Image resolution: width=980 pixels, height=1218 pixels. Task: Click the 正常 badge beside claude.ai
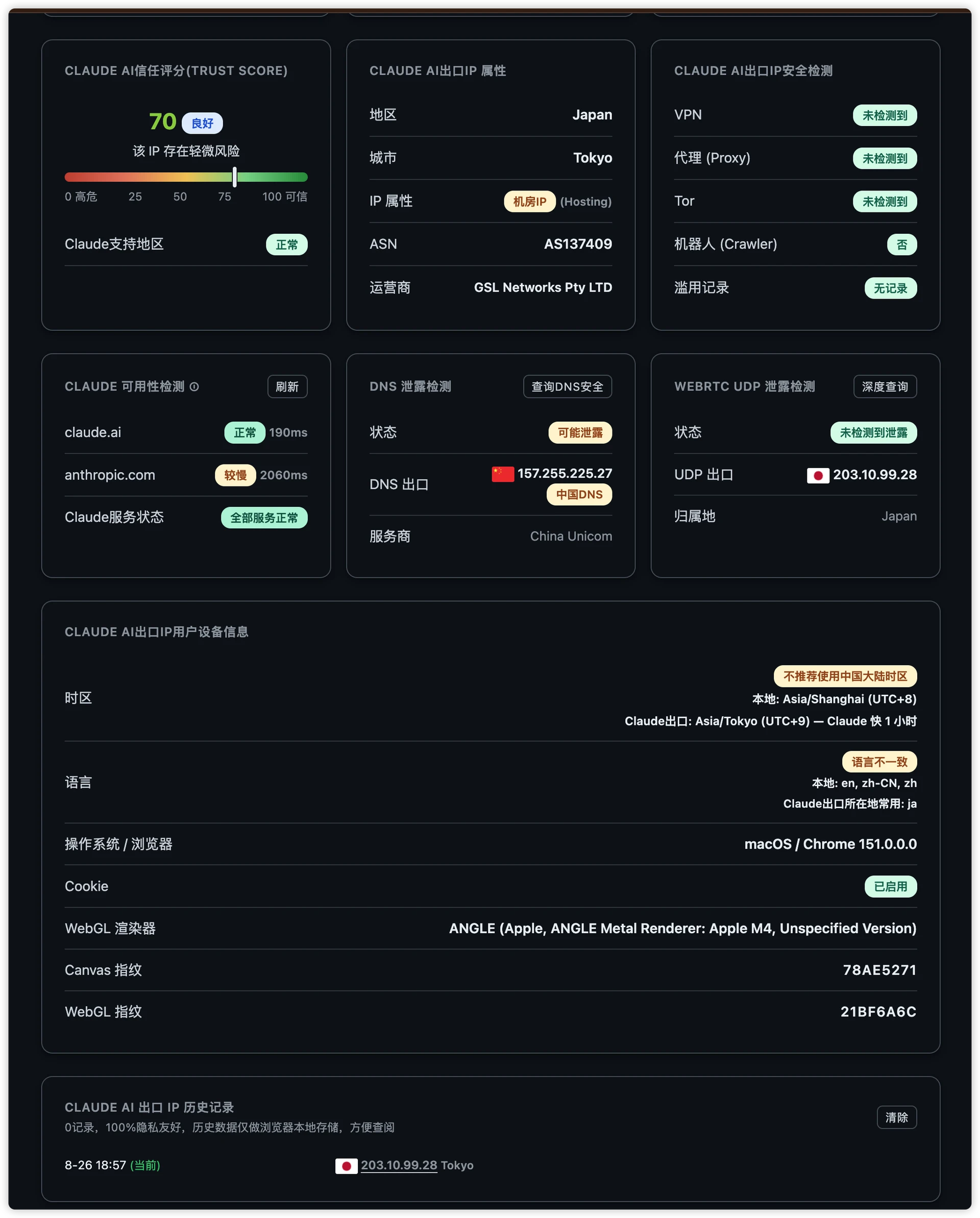[244, 433]
